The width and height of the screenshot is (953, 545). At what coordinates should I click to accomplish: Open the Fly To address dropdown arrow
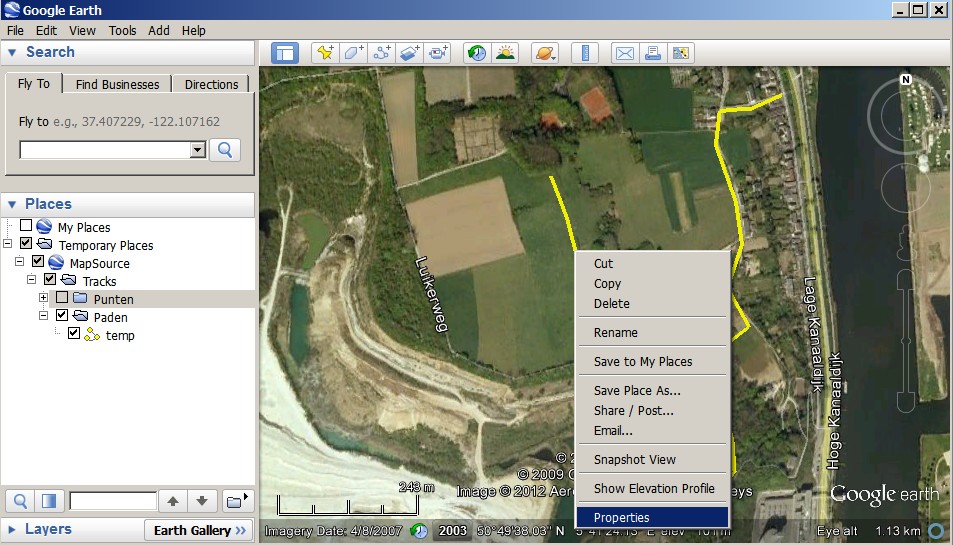pyautogui.click(x=198, y=150)
